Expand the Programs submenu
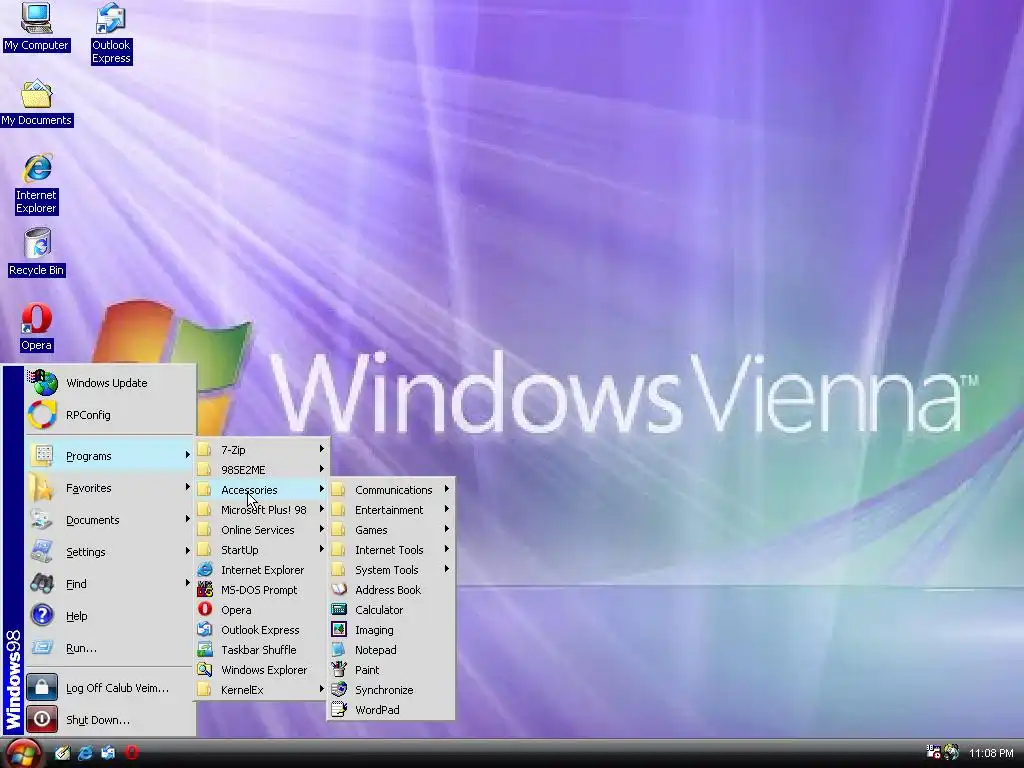Viewport: 1024px width, 768px height. [110, 456]
